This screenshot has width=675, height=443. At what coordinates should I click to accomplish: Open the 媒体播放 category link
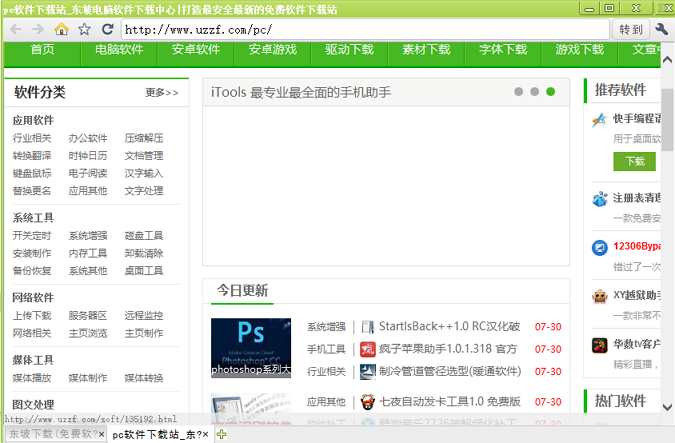[x=32, y=378]
